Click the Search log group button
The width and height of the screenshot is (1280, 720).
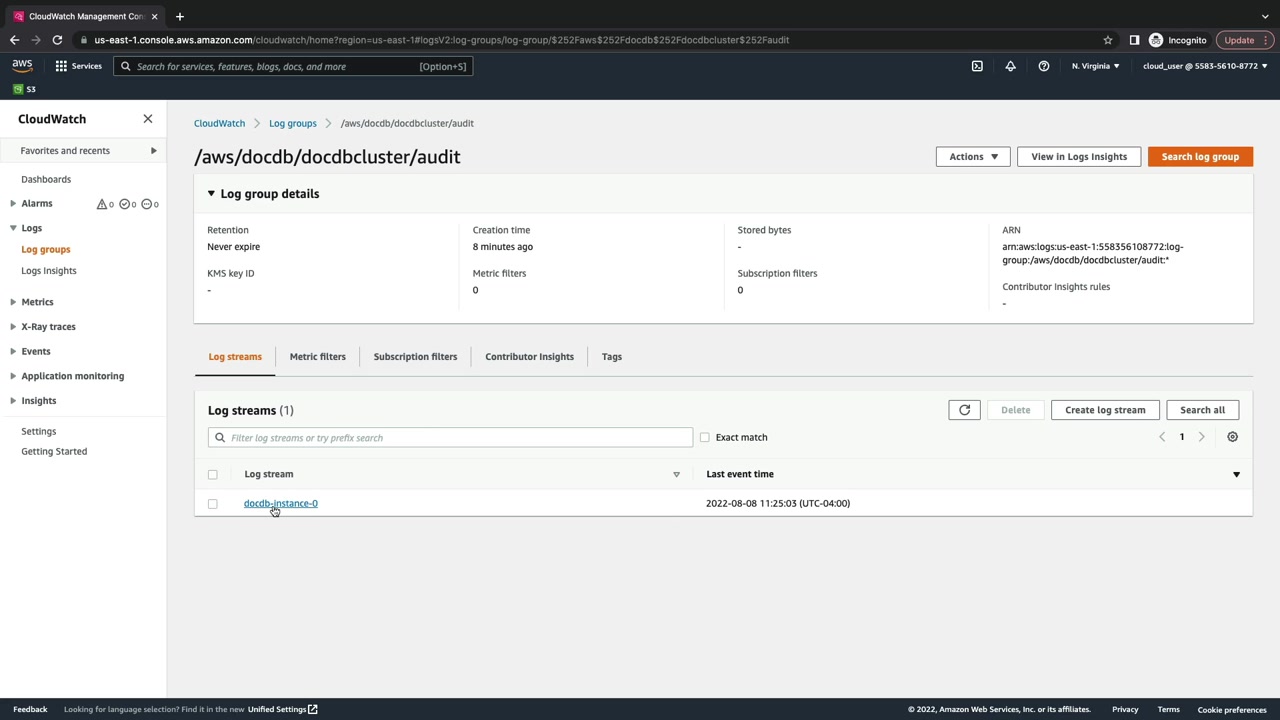[x=1199, y=157]
